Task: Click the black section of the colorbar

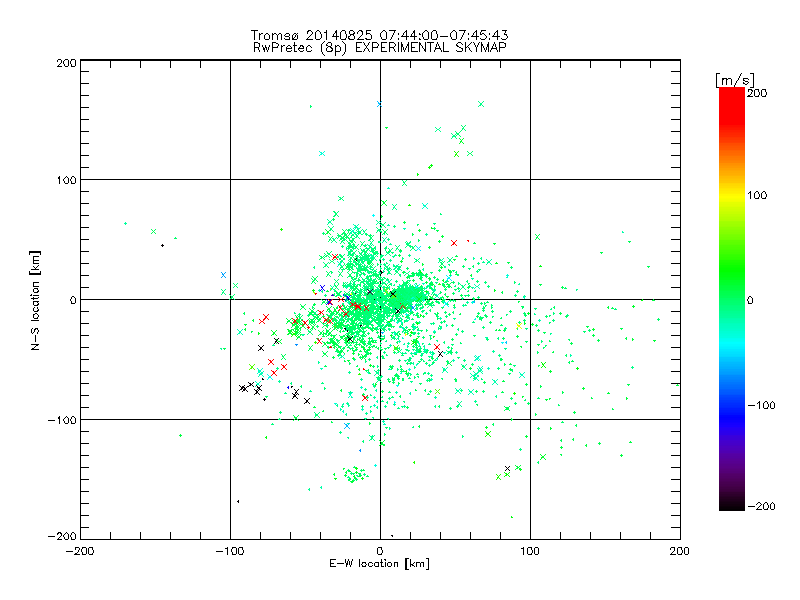Action: coord(732,503)
